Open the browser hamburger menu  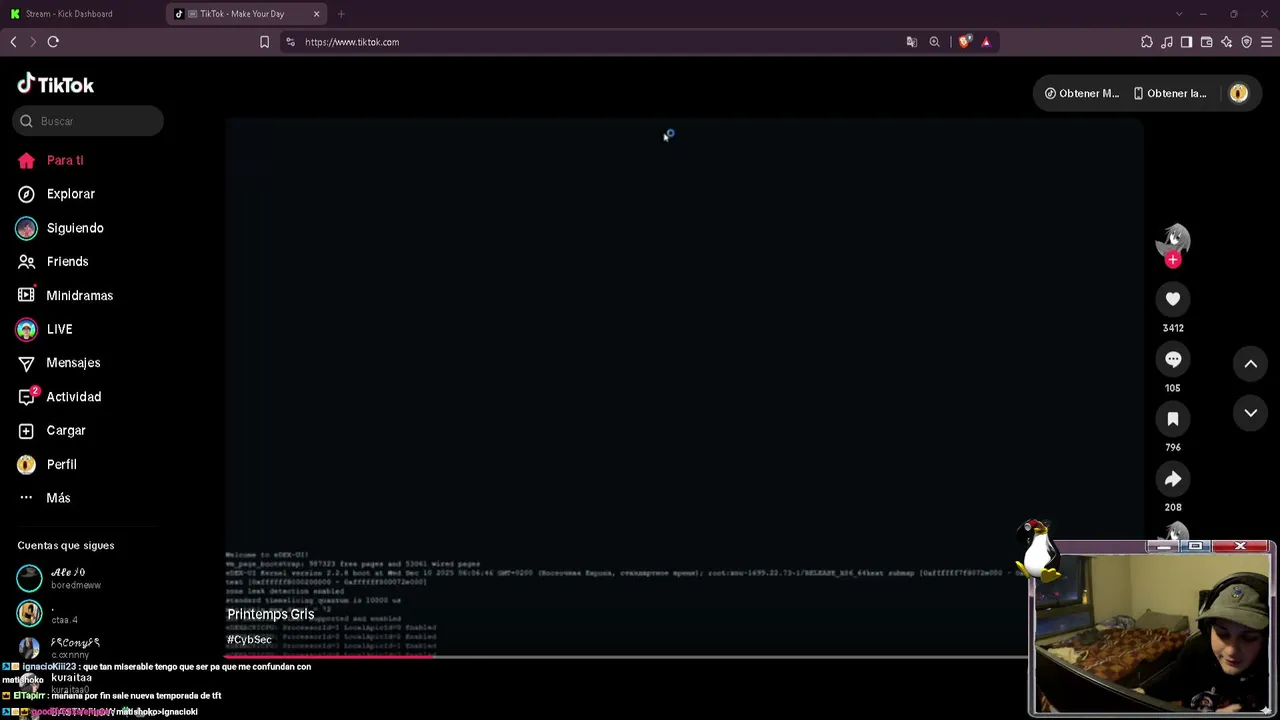[x=1266, y=42]
